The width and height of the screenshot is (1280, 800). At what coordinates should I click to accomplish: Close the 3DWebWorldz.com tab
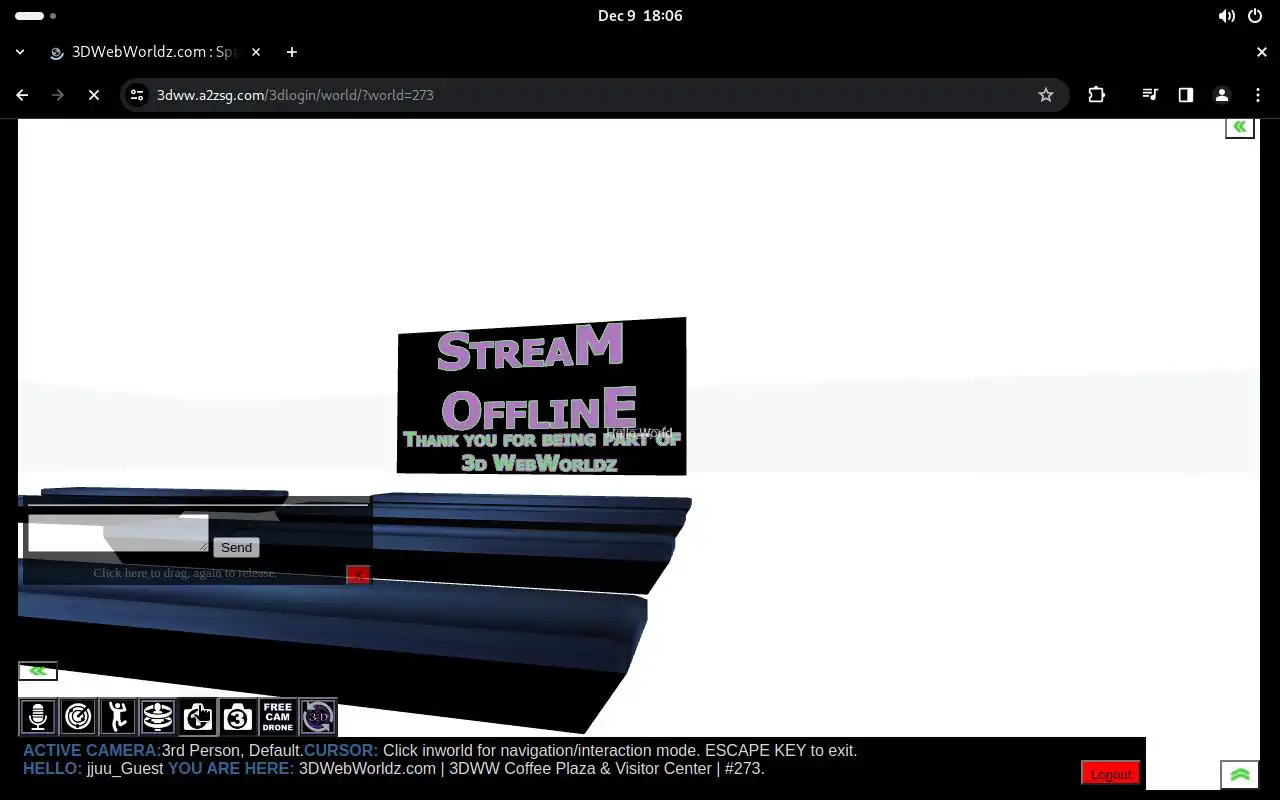[x=256, y=52]
